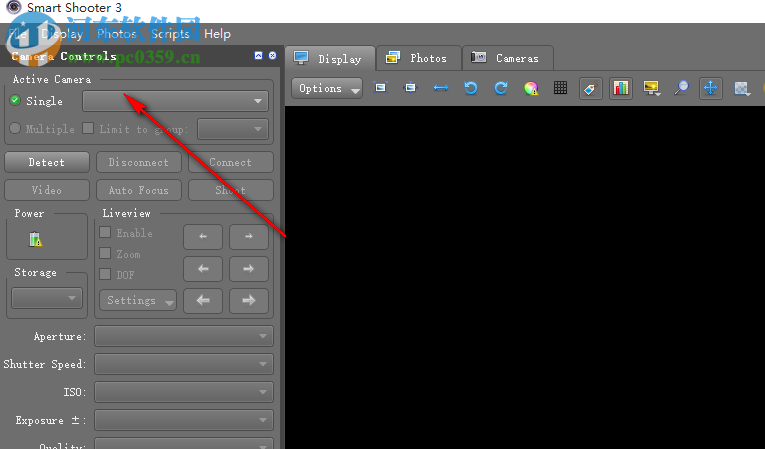765x449 pixels.
Task: Click second row Liveview left arrow
Action: pyautogui.click(x=203, y=269)
